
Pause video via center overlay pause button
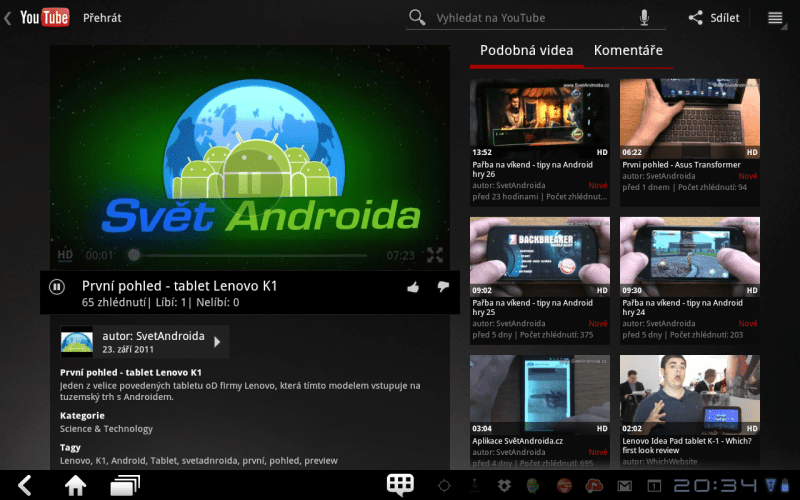point(250,183)
